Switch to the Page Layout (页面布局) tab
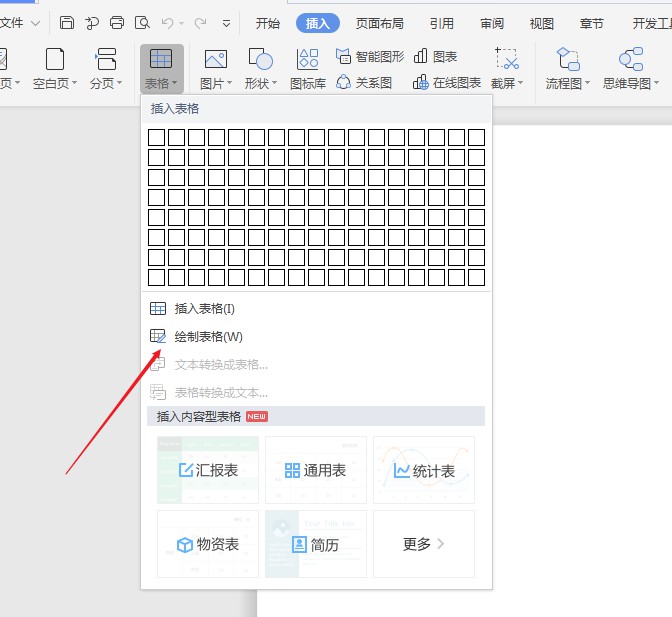Image resolution: width=672 pixels, height=617 pixels. coord(380,23)
